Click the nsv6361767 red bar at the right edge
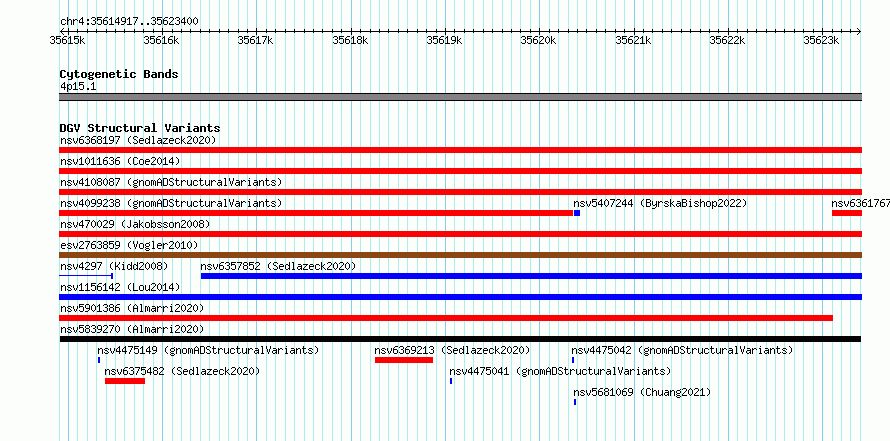This screenshot has height=441, width=890. pos(847,213)
